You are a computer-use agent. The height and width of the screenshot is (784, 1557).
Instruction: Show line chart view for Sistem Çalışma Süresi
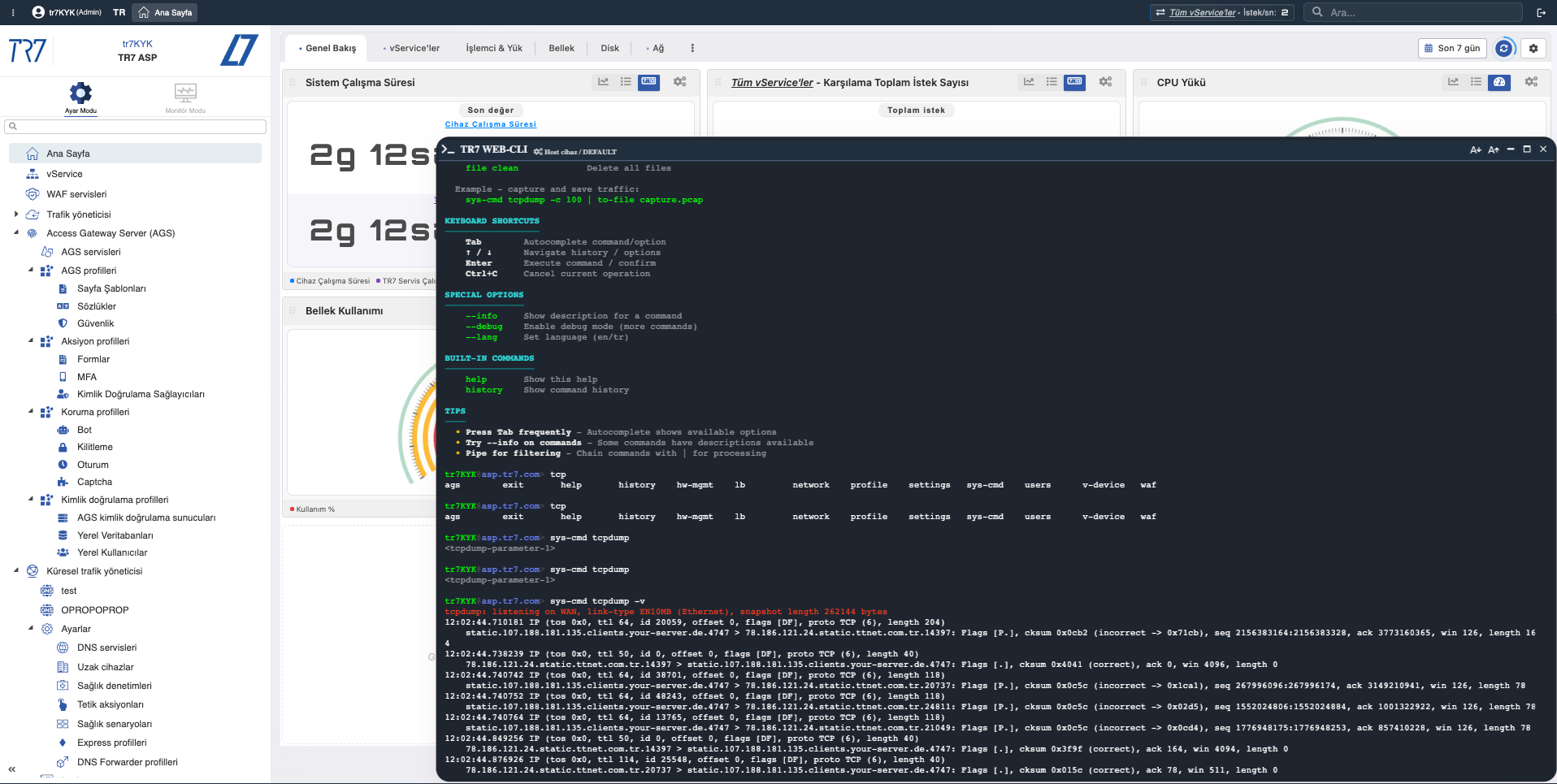point(603,82)
